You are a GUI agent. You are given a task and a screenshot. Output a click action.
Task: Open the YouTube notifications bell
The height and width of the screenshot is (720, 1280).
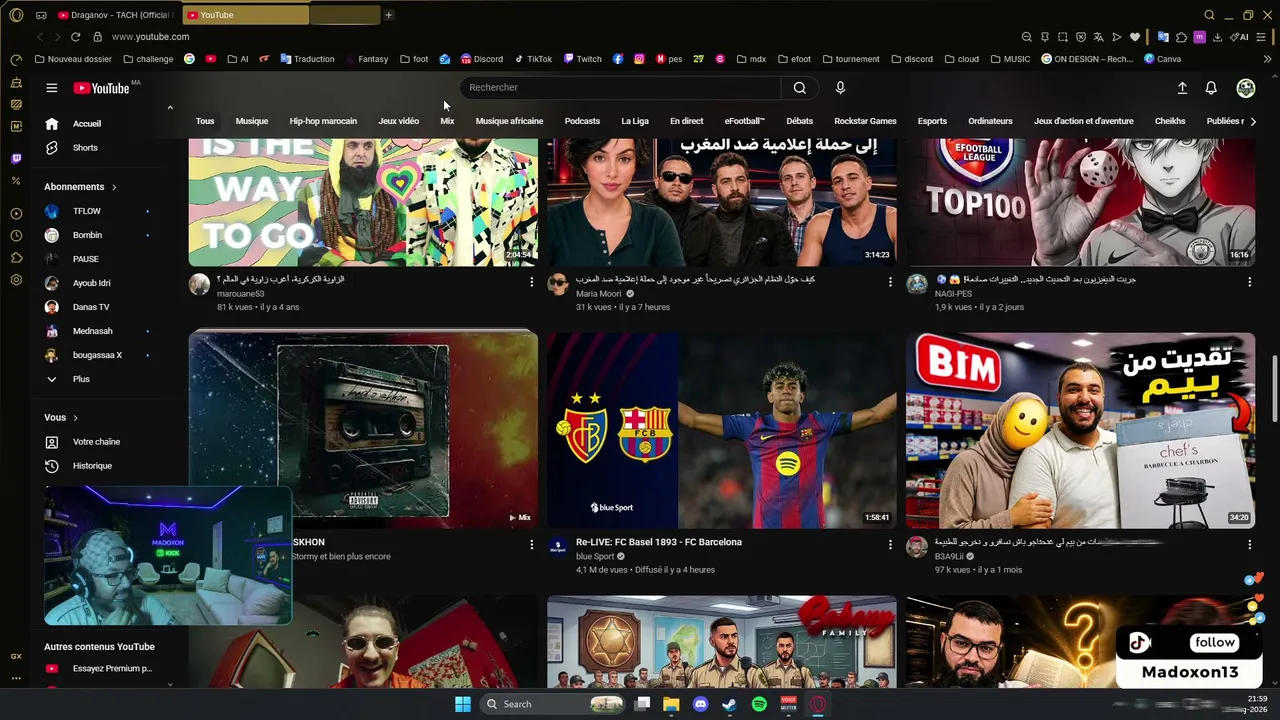[1211, 88]
